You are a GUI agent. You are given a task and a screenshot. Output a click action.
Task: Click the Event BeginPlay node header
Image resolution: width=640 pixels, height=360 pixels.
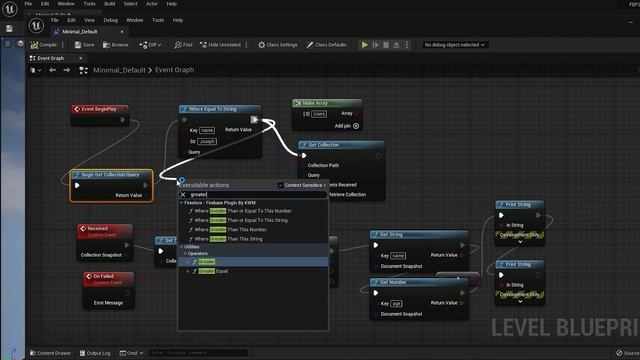pos(100,109)
